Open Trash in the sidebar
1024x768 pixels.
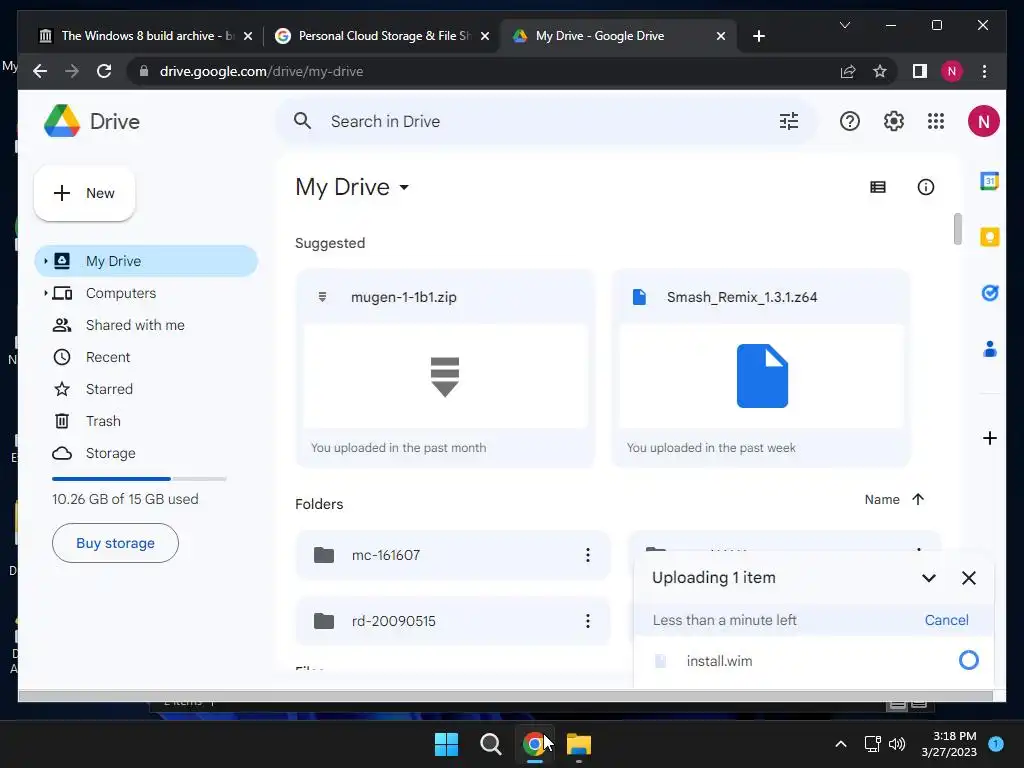pyautogui.click(x=146, y=421)
